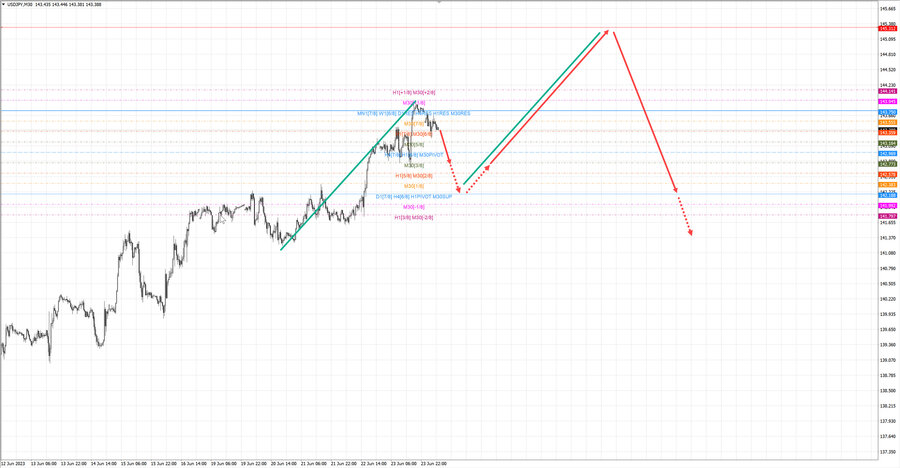Click the H1[3/8] M30[-2/8] level label
The width and height of the screenshot is (900, 468).
(414, 218)
